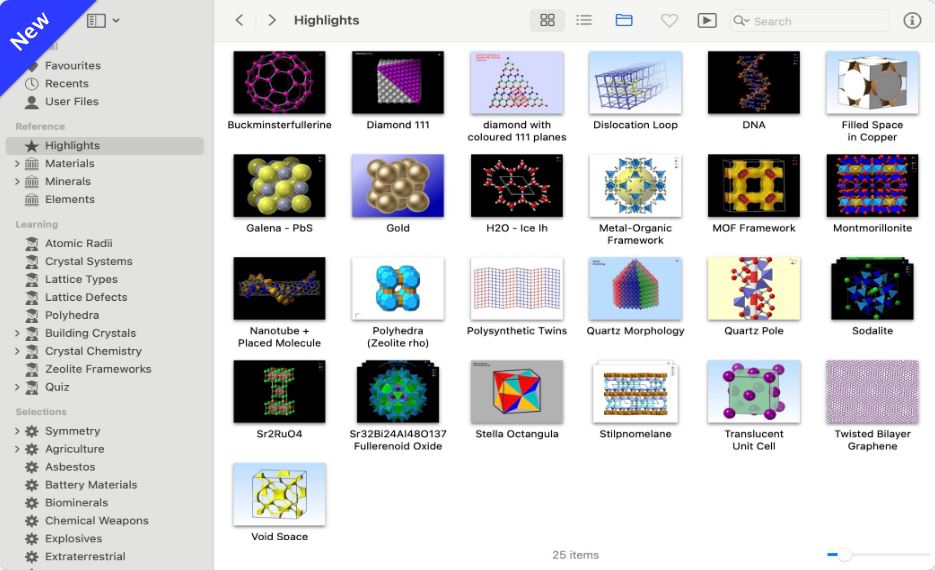Open User Files in the sidebar

72,101
